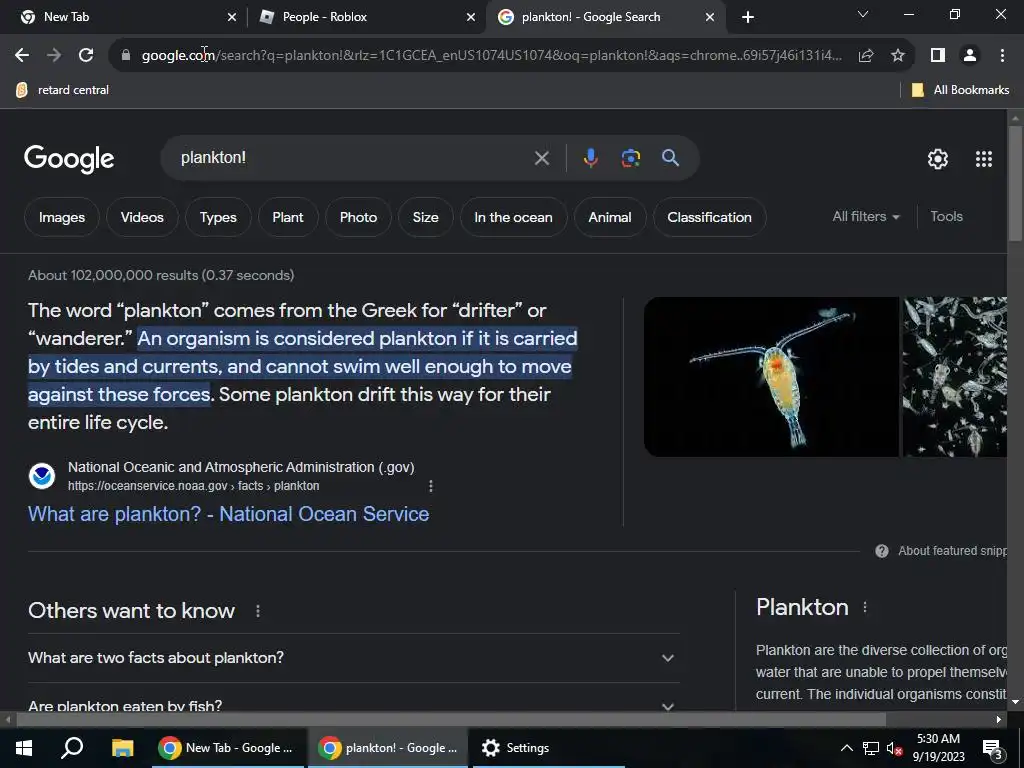Image resolution: width=1024 pixels, height=768 pixels.
Task: Open a new browser tab
Action: [x=748, y=18]
